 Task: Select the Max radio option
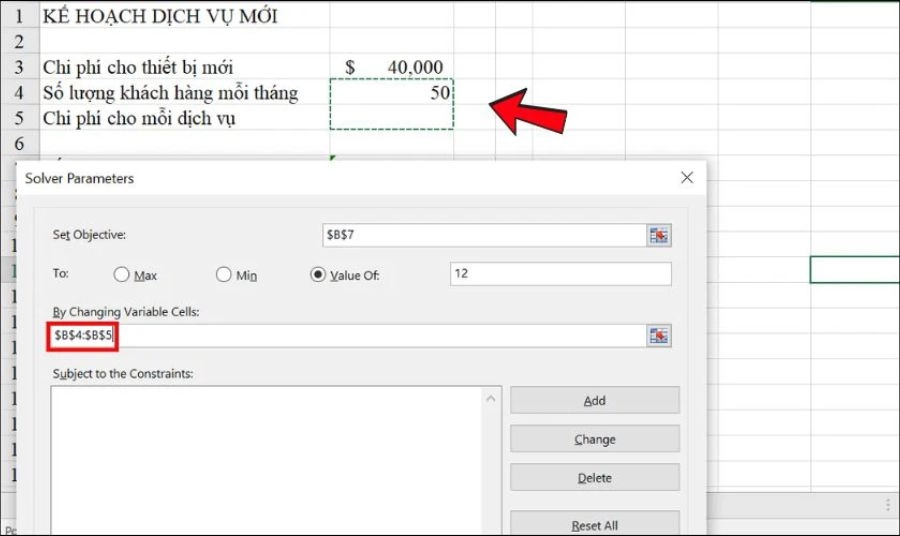(x=122, y=275)
